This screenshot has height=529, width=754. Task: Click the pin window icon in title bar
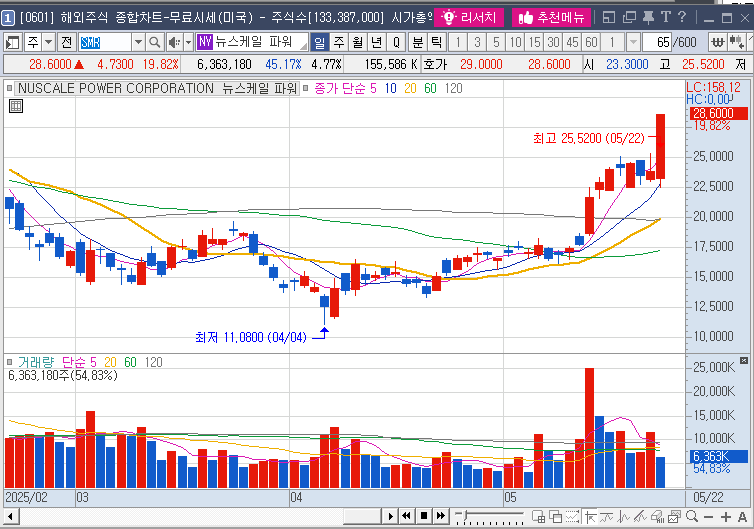click(648, 18)
